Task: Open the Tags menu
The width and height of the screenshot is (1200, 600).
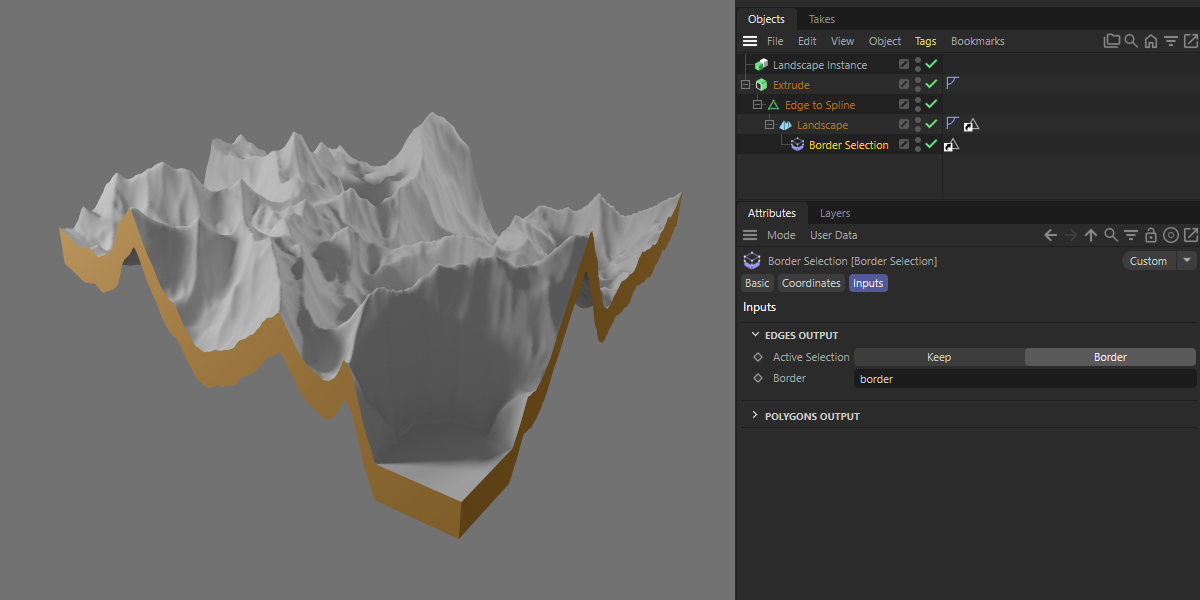Action: tap(925, 41)
